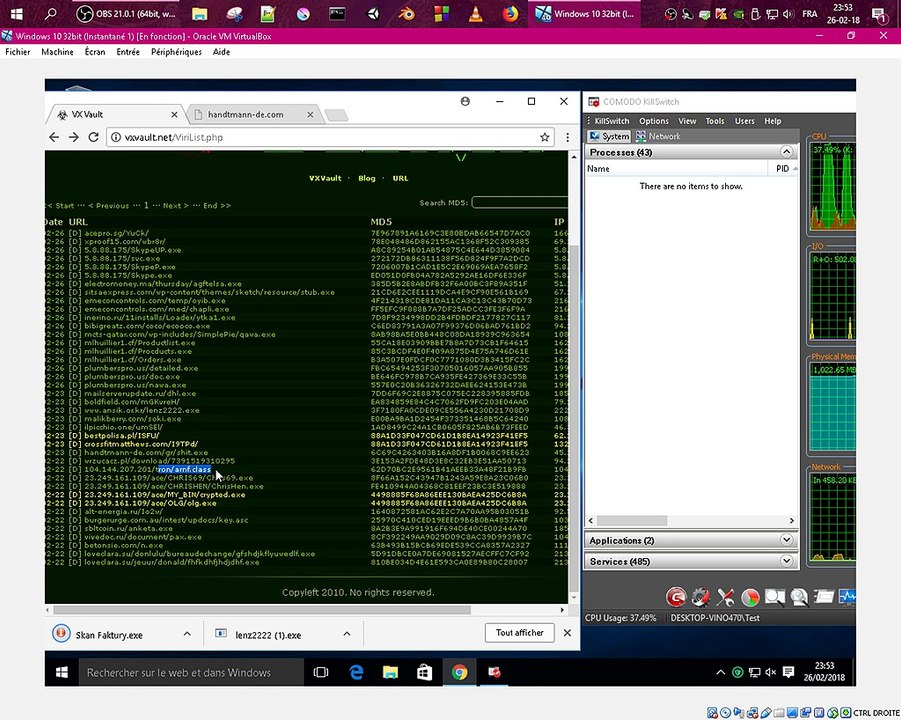Click the browser horizontal scrollbar thumb
Image resolution: width=901 pixels, height=720 pixels.
(261, 610)
